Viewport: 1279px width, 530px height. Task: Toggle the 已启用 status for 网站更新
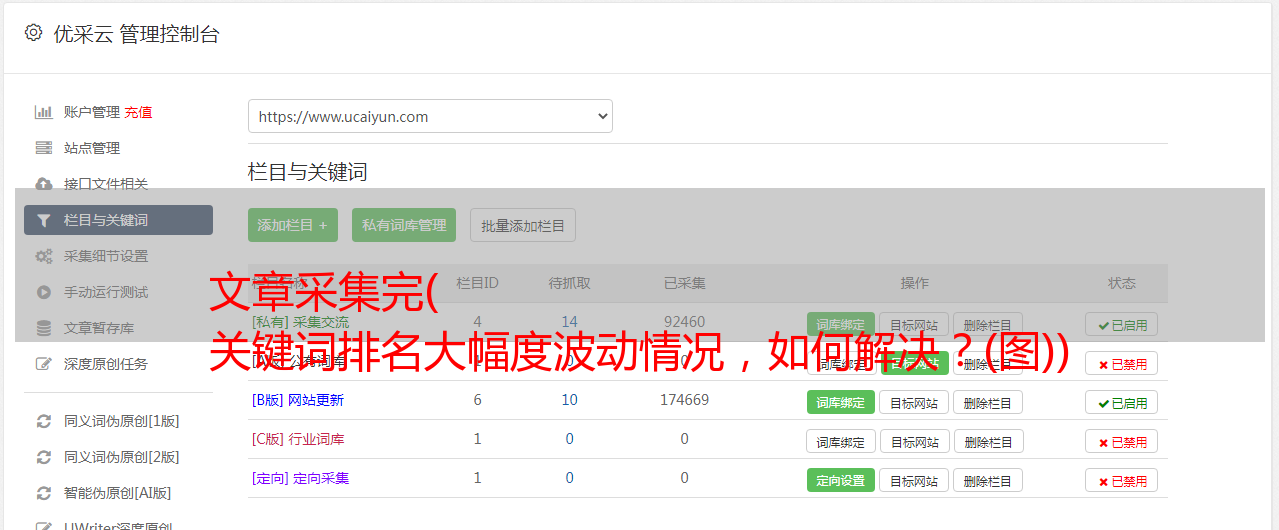click(1122, 402)
